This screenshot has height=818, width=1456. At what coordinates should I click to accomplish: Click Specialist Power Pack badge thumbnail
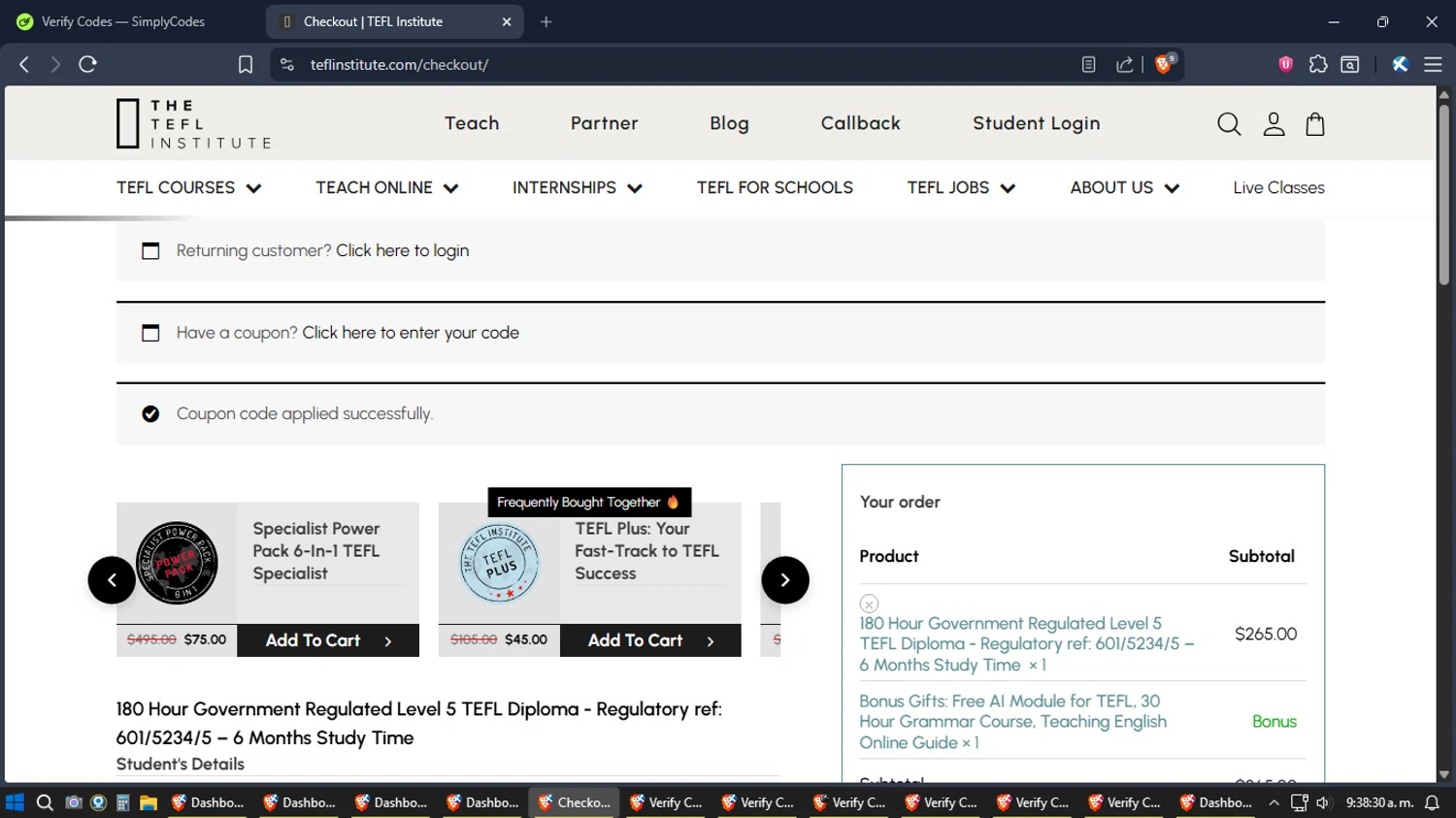click(177, 563)
